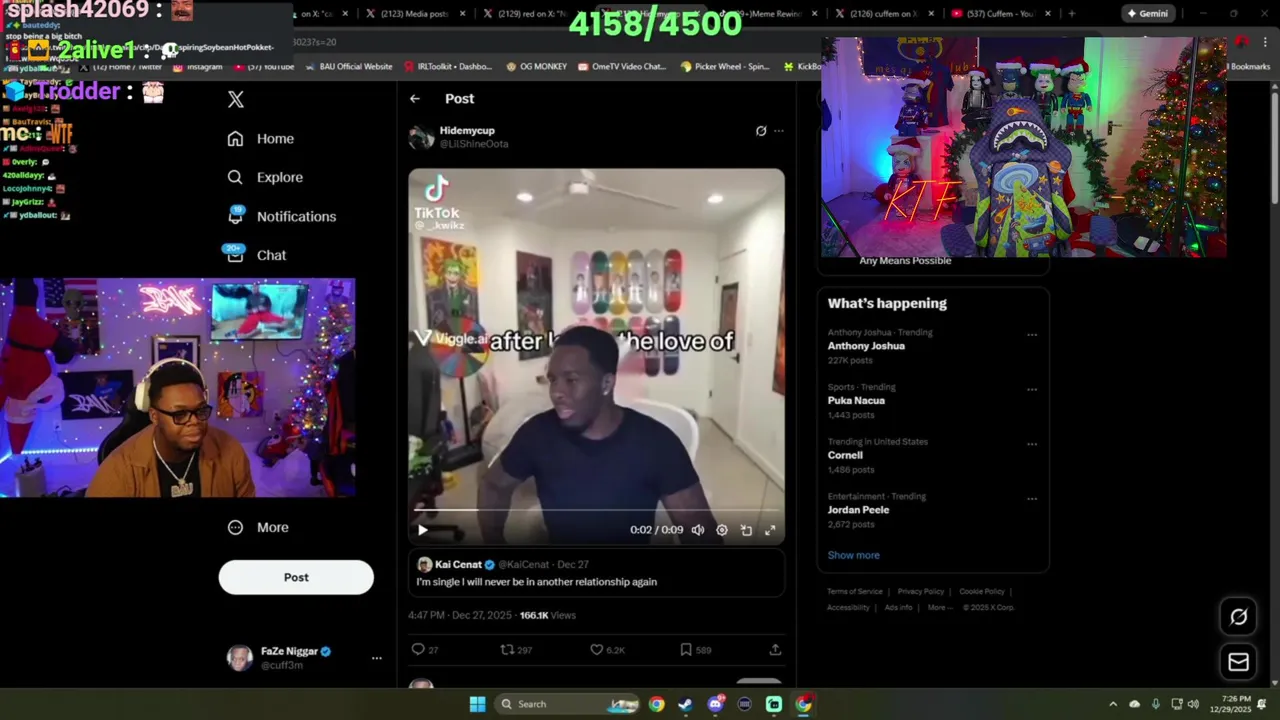Open the More menu in sidebar
This screenshot has width=1280, height=720.
258,527
